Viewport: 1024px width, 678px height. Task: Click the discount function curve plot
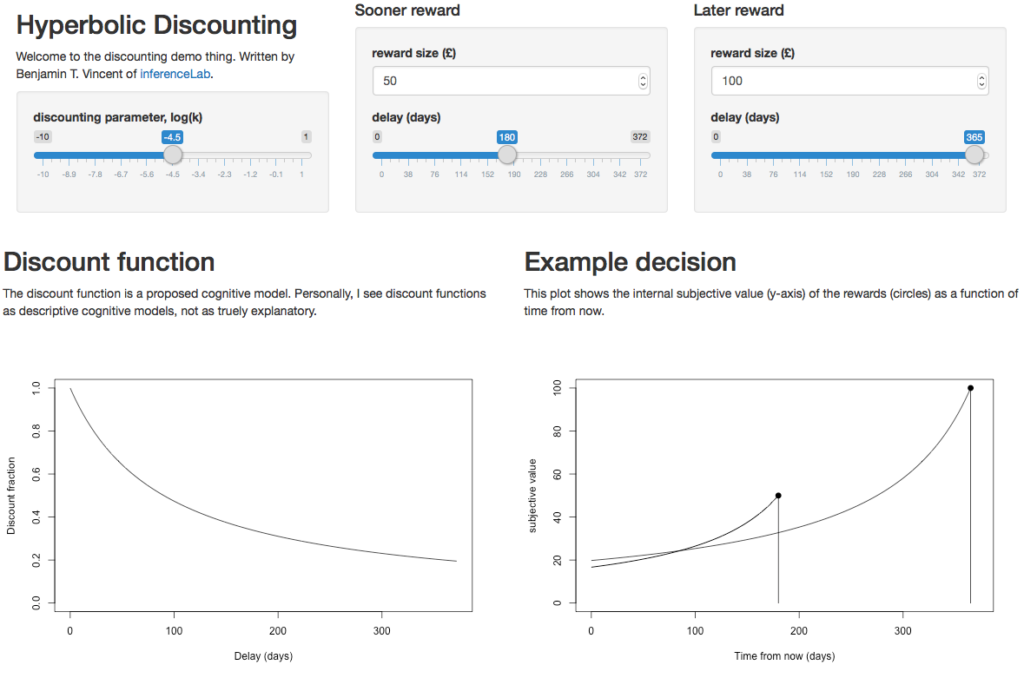tap(263, 495)
